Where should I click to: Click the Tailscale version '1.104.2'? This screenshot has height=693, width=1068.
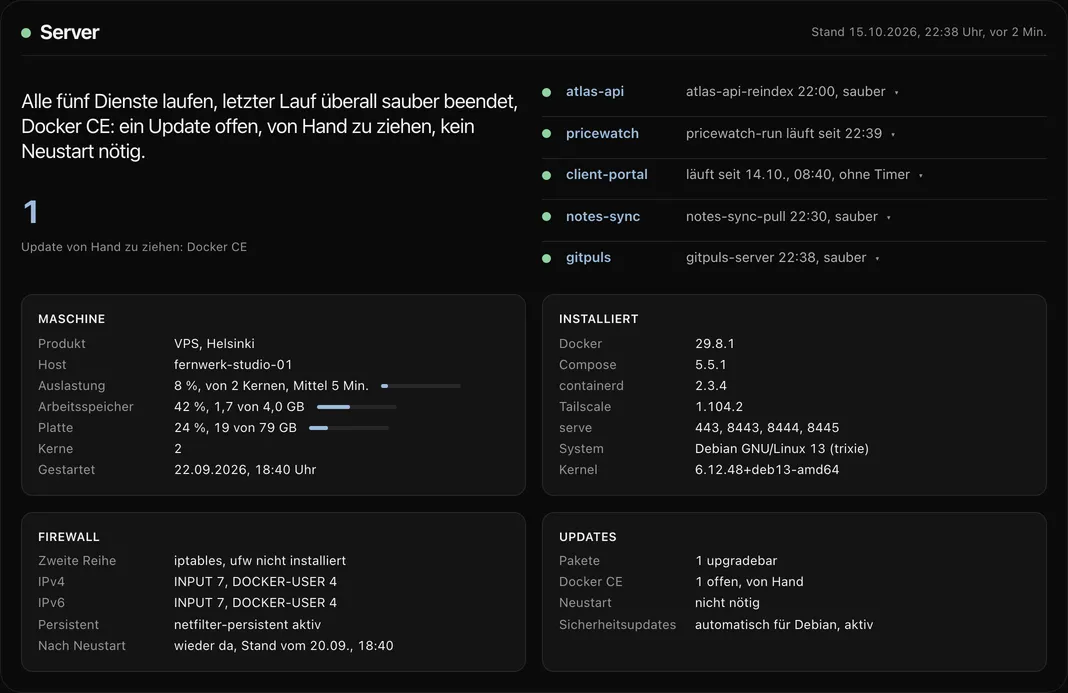[x=719, y=407]
